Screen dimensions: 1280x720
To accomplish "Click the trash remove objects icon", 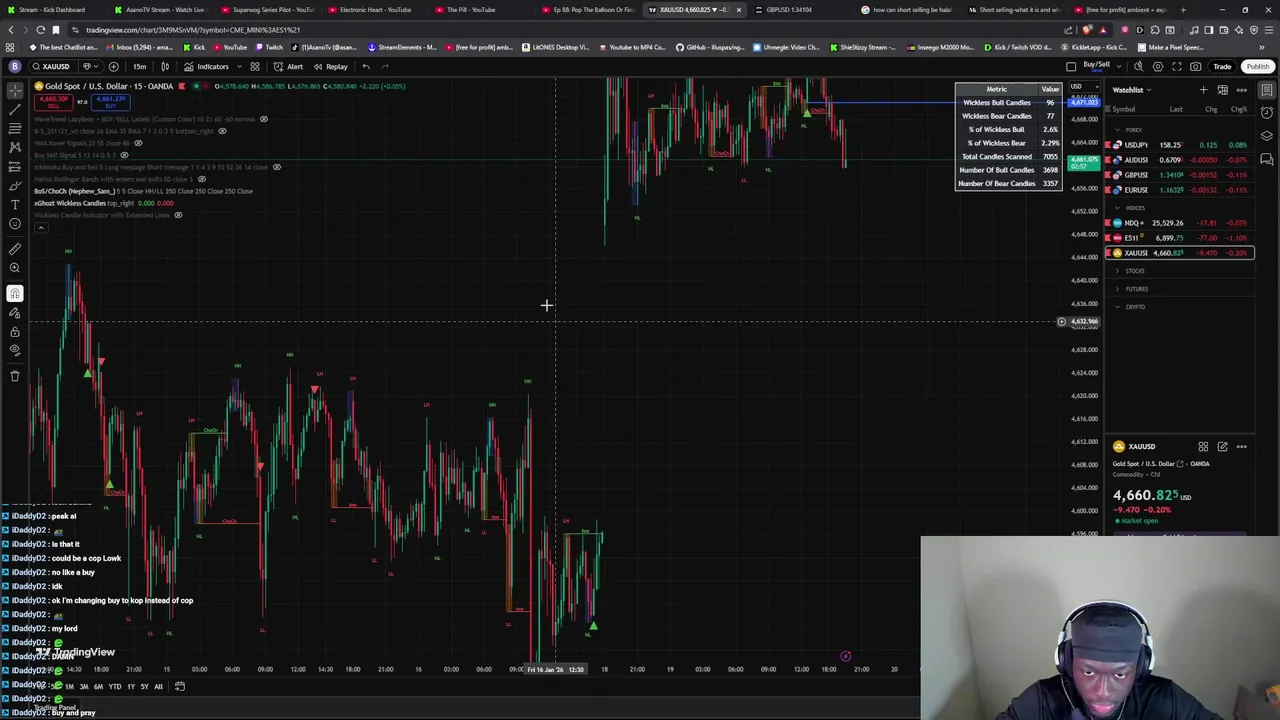I will 15,376.
